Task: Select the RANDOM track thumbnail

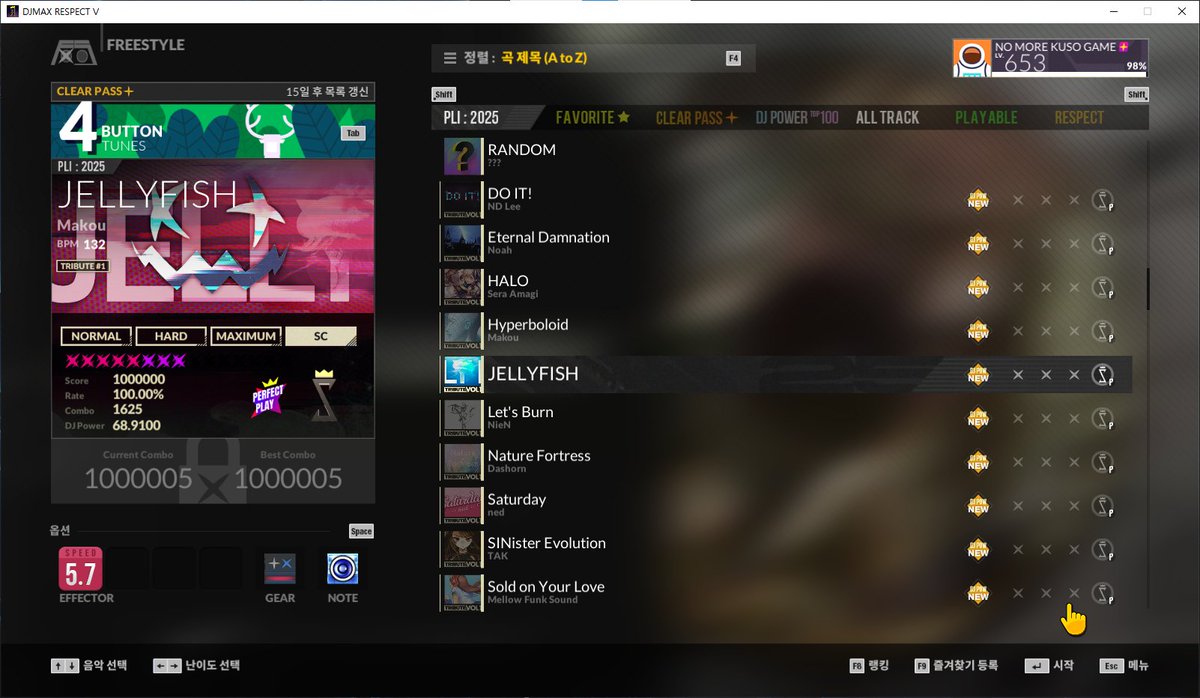Action: click(462, 156)
